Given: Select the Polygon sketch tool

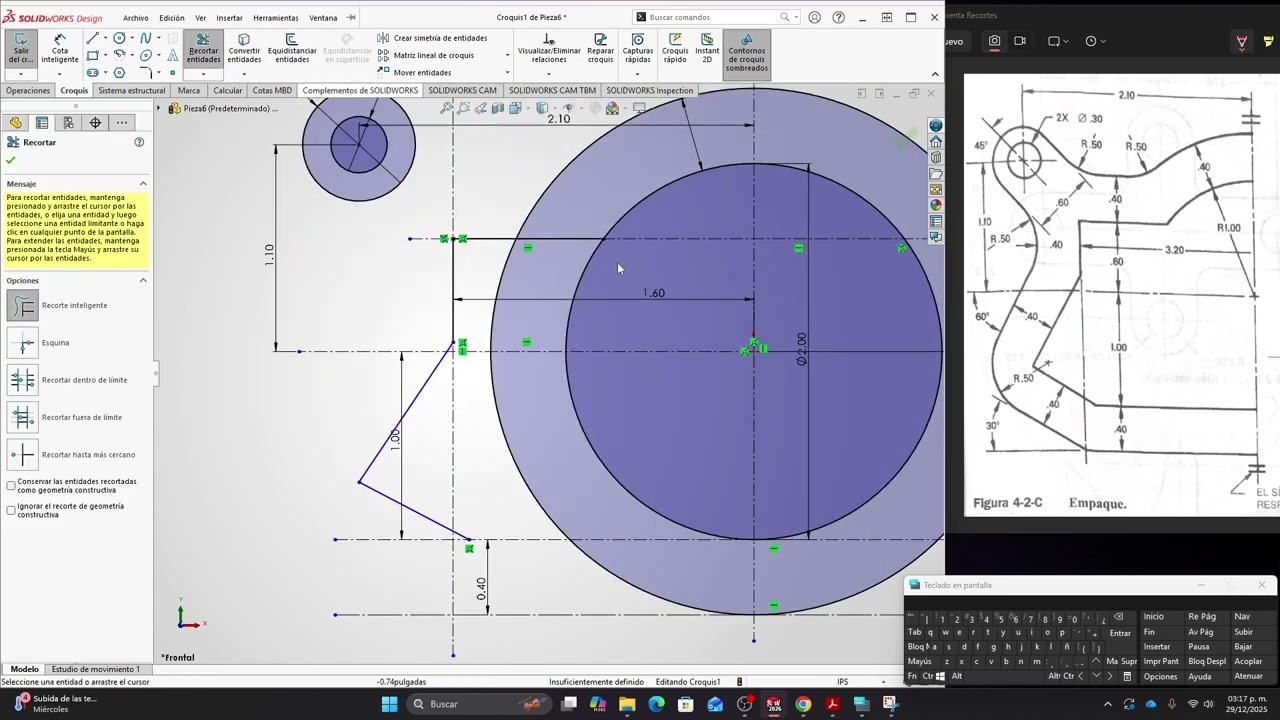Looking at the screenshot, I should coord(119,72).
